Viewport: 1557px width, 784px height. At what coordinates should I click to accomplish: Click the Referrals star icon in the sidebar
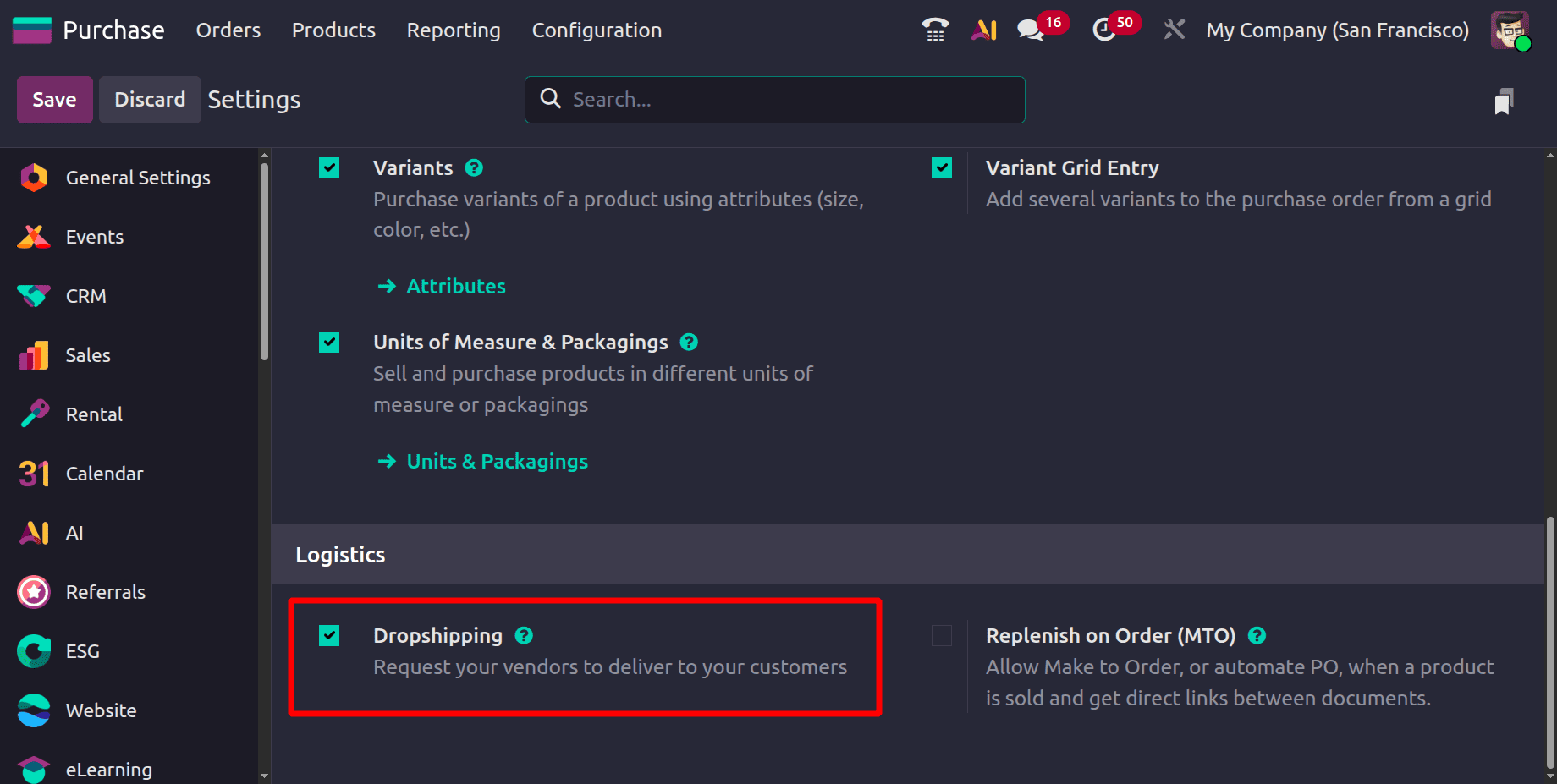[x=33, y=591]
